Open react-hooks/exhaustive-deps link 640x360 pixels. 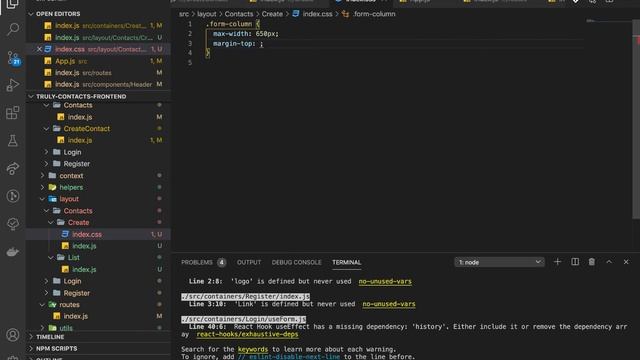pyautogui.click(x=247, y=334)
